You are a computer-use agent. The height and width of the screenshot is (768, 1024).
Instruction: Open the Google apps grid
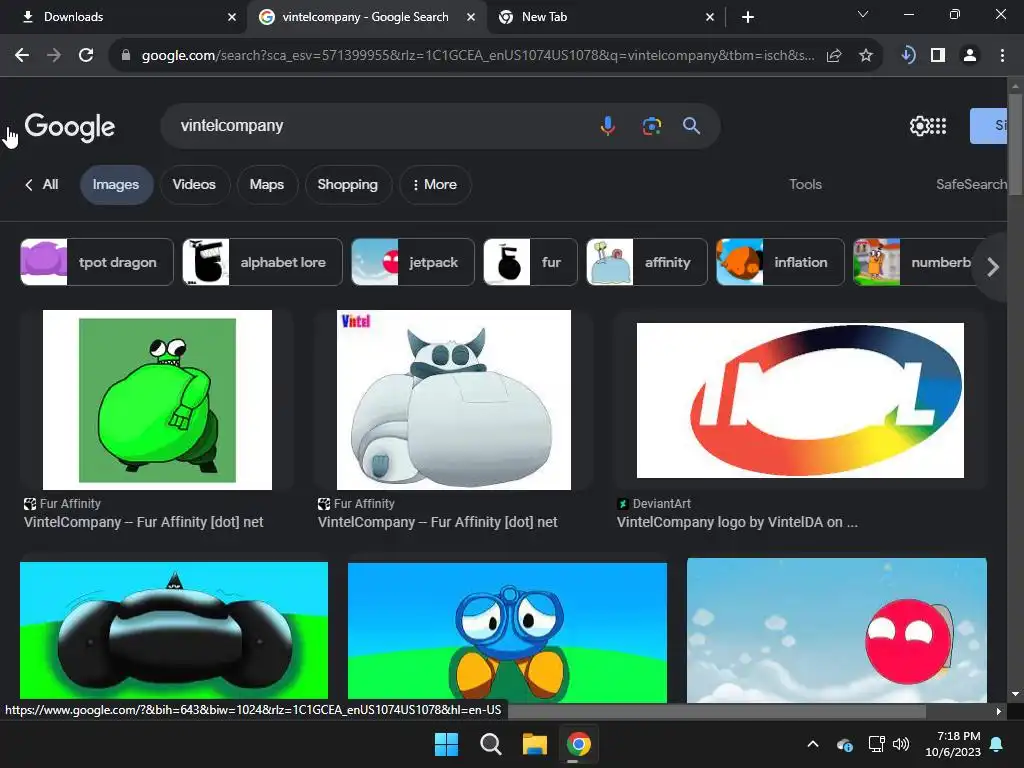click(938, 125)
